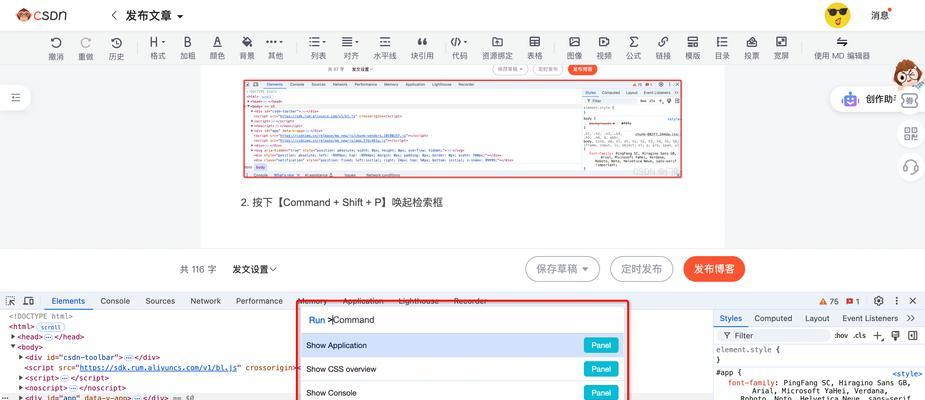Go back using the left chevron
This screenshot has width=925, height=400.
coord(114,16)
